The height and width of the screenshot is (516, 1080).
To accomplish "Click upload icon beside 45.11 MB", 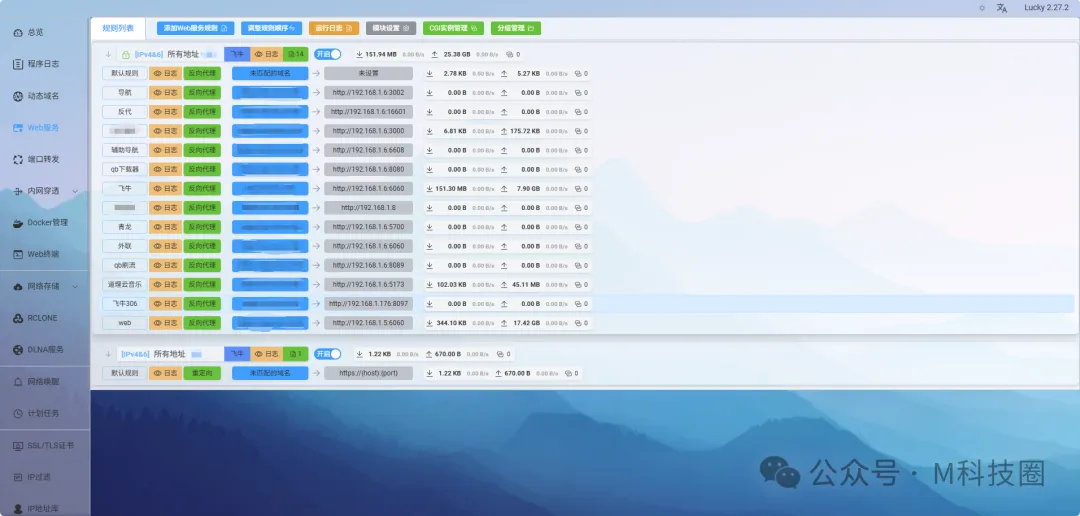I will click(x=504, y=284).
